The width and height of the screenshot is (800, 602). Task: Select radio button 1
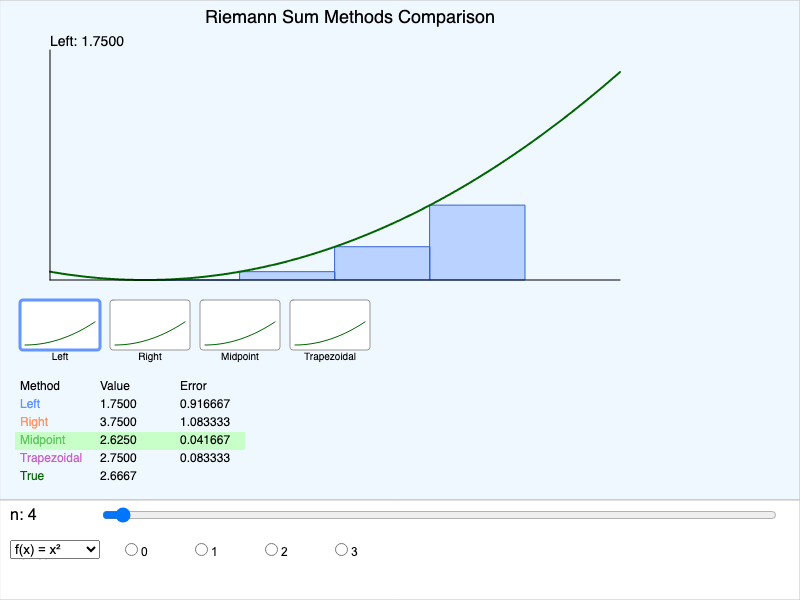coord(201,548)
